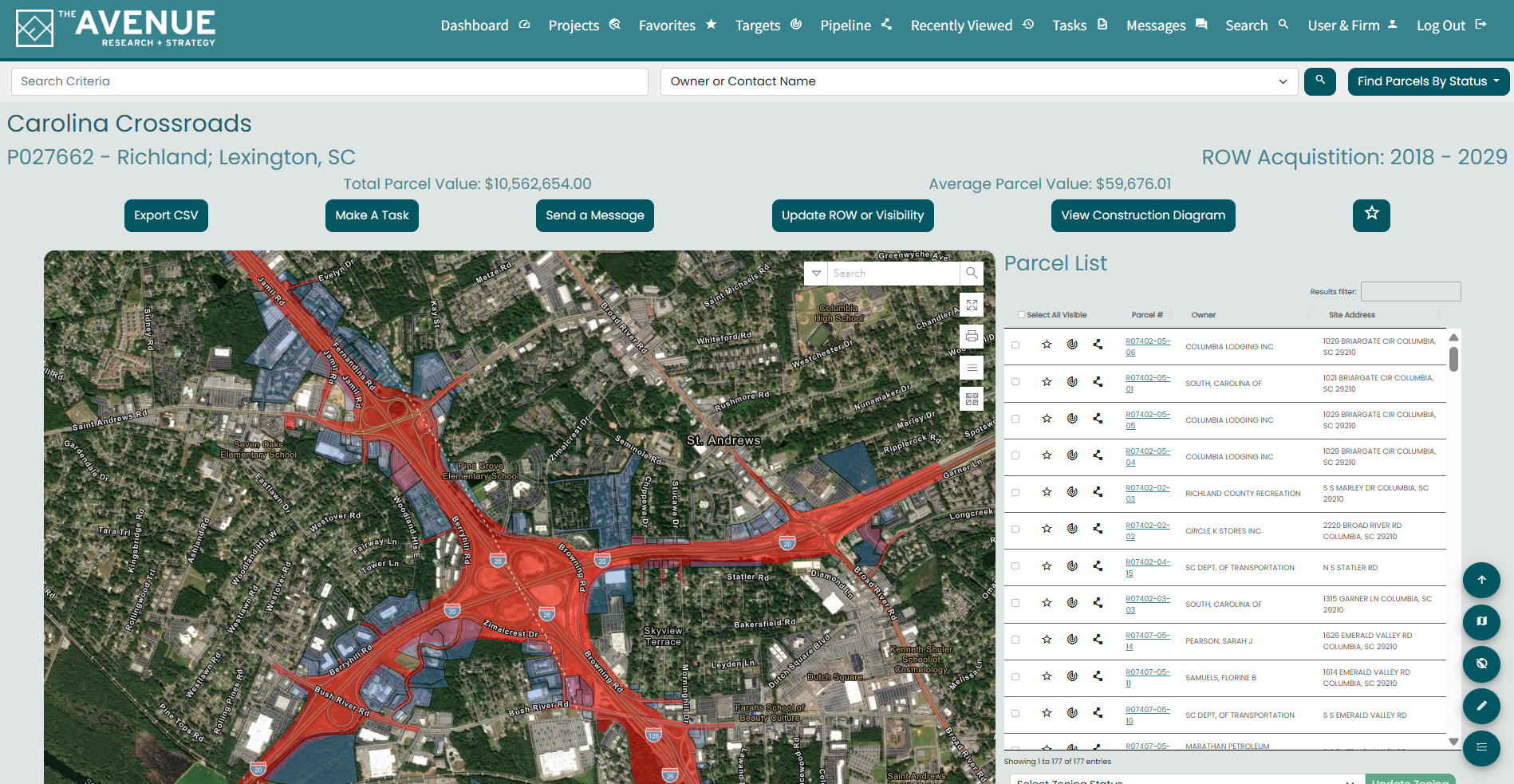Click the magnifier search submit button
Screen dimensions: 1514x784
[x=1320, y=81]
